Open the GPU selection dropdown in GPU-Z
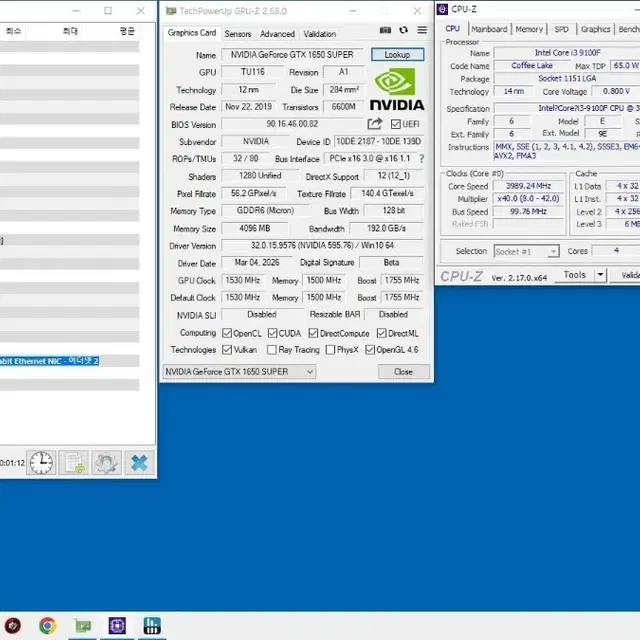Screen dimensions: 640x640 (x=240, y=371)
